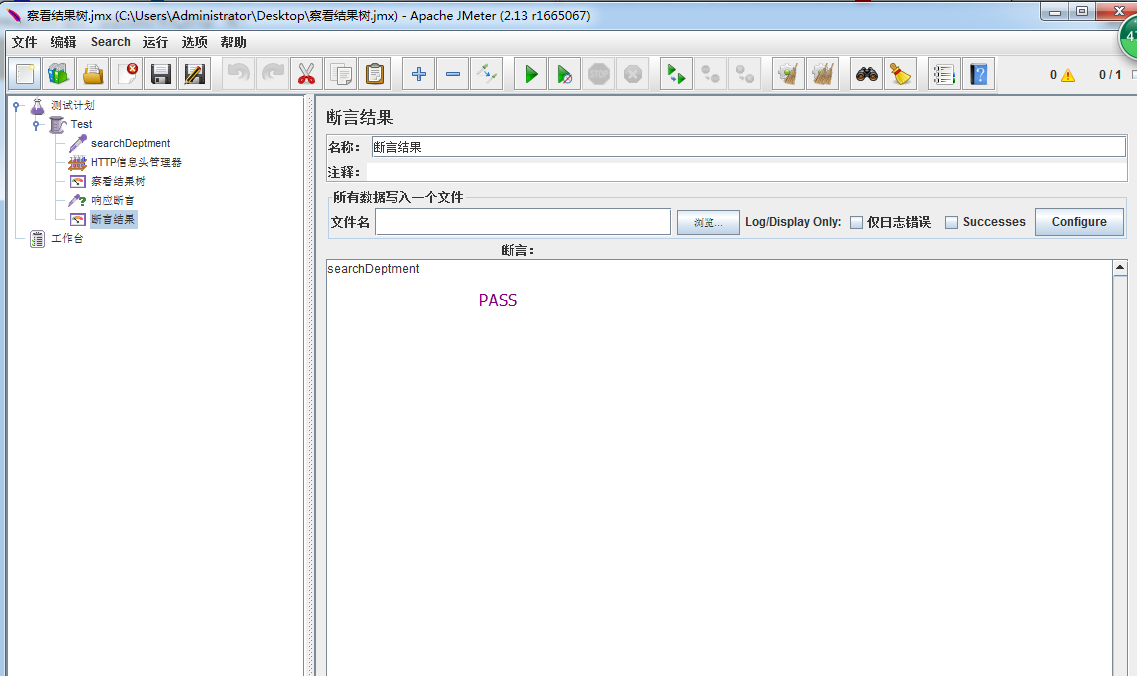Open the 编辑 menu
The height and width of the screenshot is (676, 1137).
[63, 42]
